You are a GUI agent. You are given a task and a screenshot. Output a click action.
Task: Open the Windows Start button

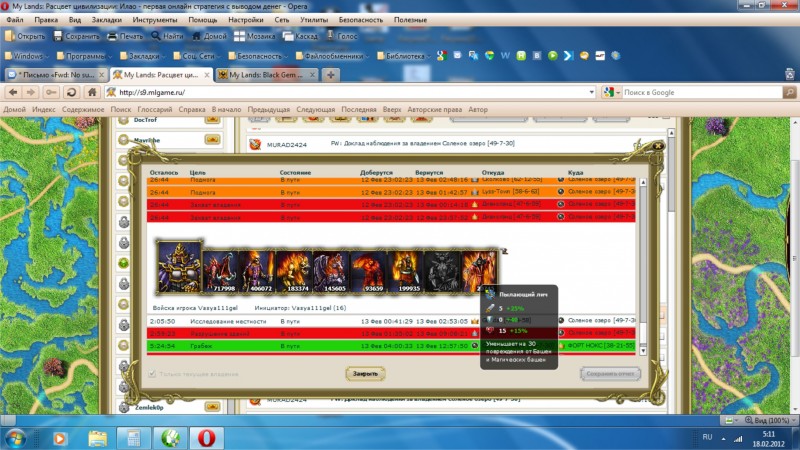click(15, 438)
